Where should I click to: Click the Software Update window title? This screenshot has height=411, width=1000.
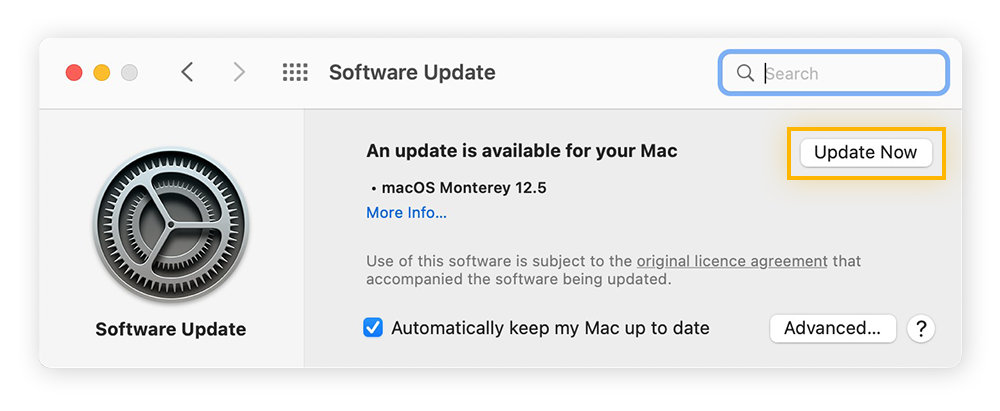pos(412,72)
